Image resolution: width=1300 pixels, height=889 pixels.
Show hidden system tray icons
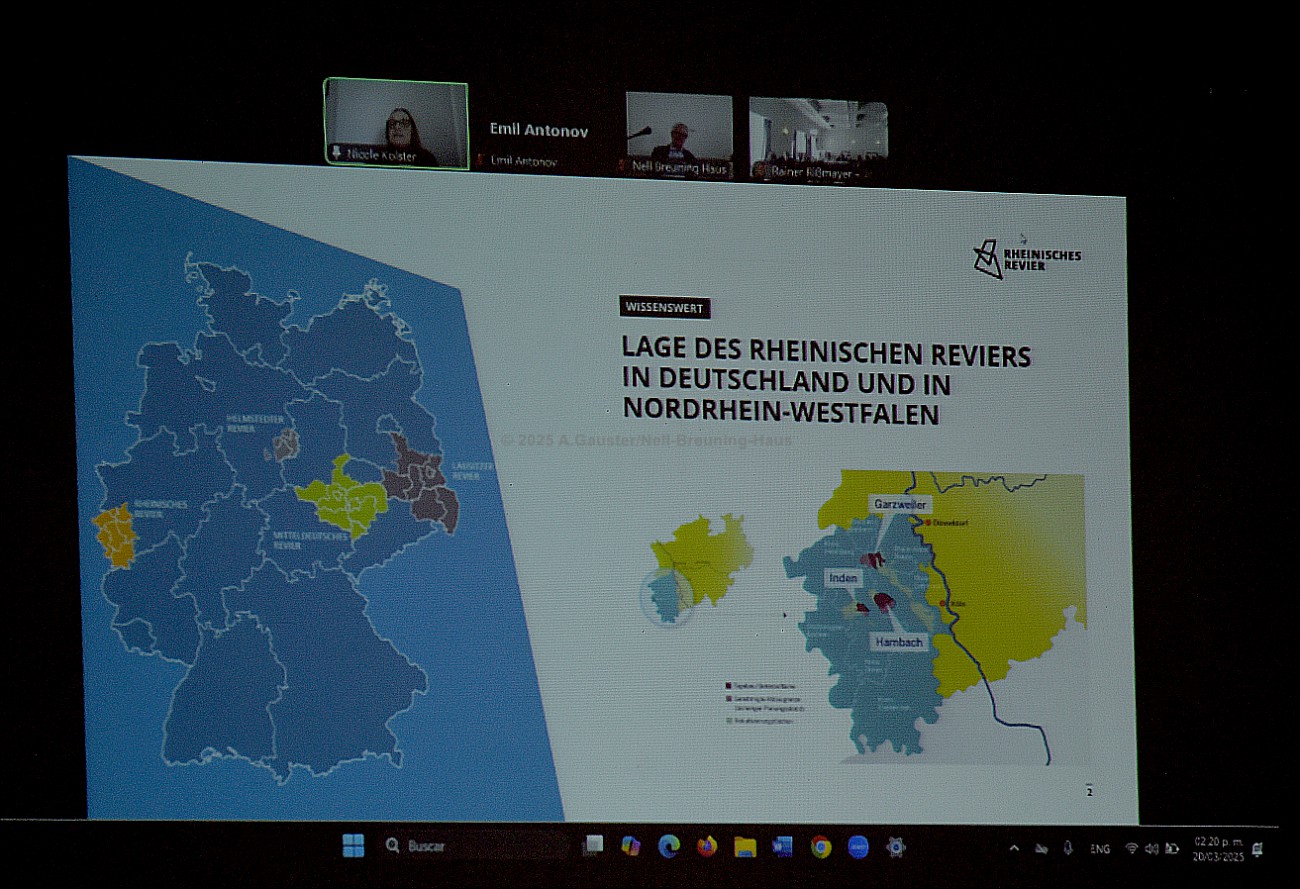point(1014,848)
